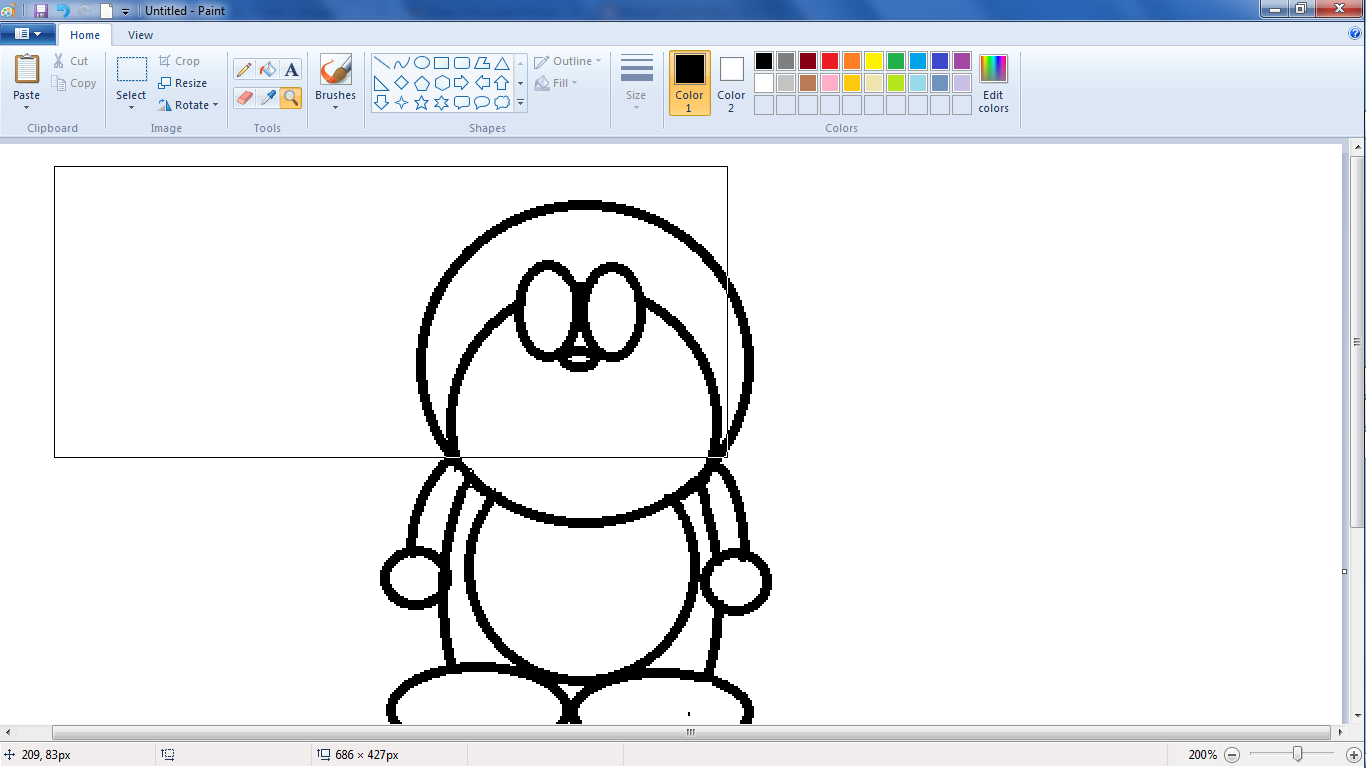Screen dimensions: 1366x768
Task: Click the zoom slider handle
Action: [1298, 754]
